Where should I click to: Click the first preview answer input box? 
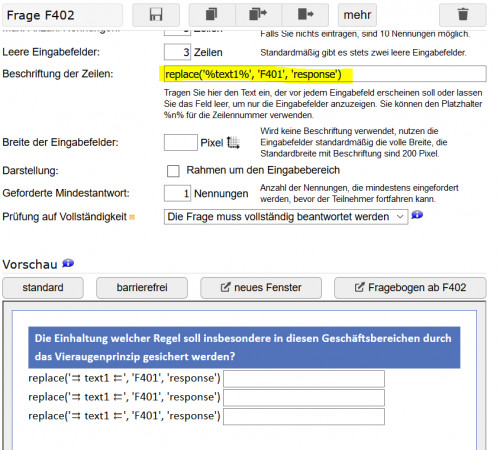point(304,379)
